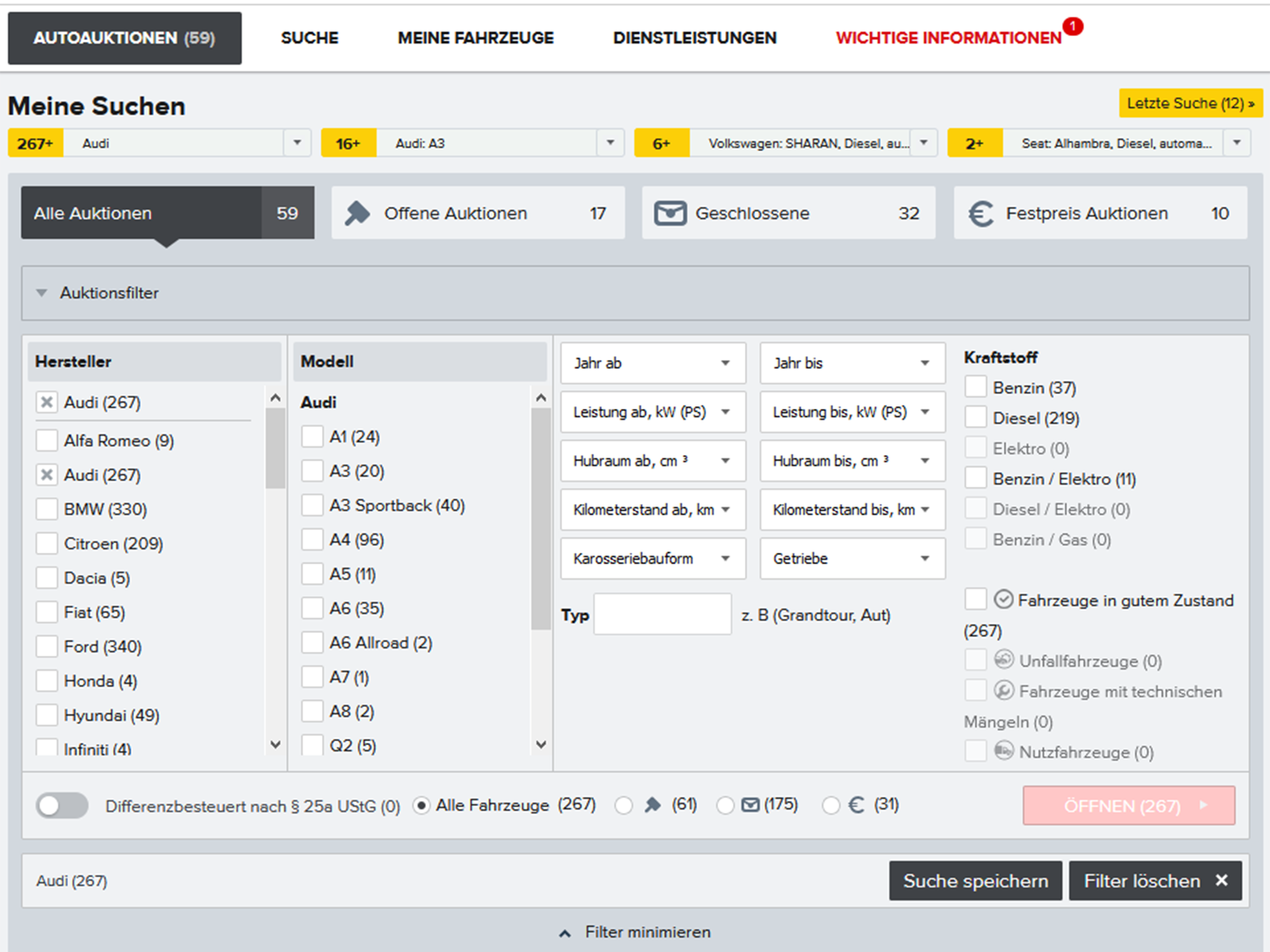The height and width of the screenshot is (952, 1270).
Task: Expand saved search Audi: A3 dropdown arrow
Action: click(610, 143)
